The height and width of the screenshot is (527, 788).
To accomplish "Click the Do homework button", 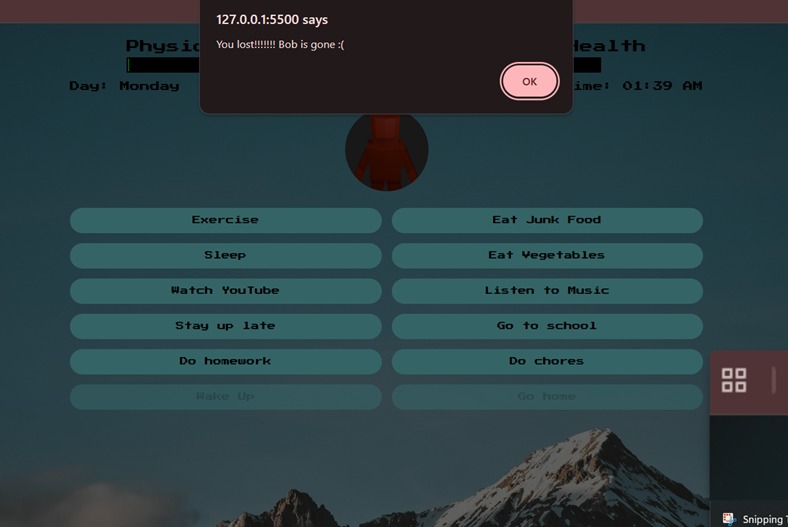I will pyautogui.click(x=226, y=361).
